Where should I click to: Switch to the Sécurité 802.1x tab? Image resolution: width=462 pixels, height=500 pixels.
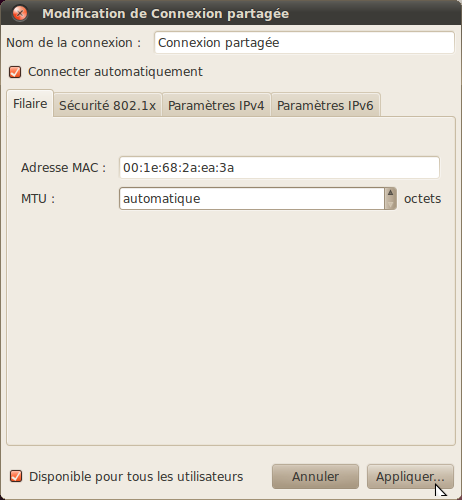coord(107,105)
